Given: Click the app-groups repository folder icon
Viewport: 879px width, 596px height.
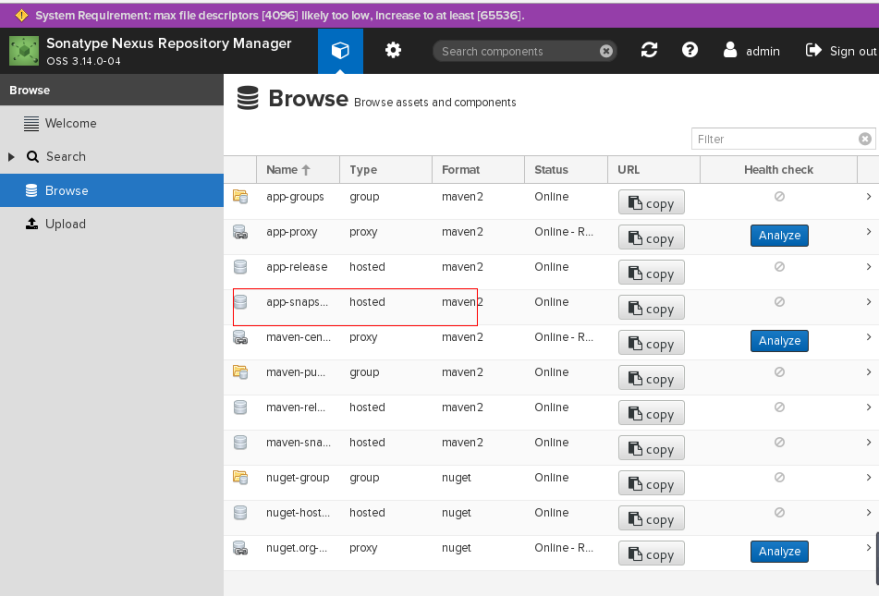Looking at the screenshot, I should 240,197.
